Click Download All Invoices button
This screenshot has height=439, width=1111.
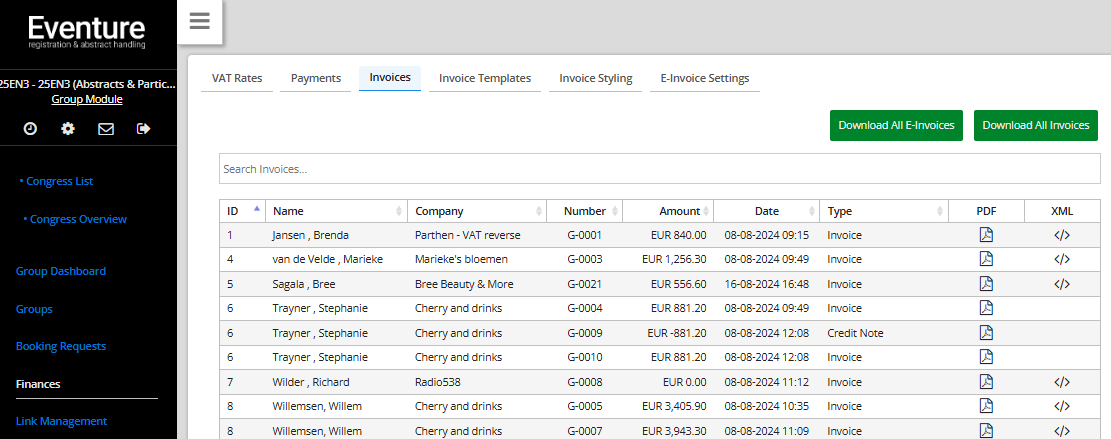[x=1035, y=125]
